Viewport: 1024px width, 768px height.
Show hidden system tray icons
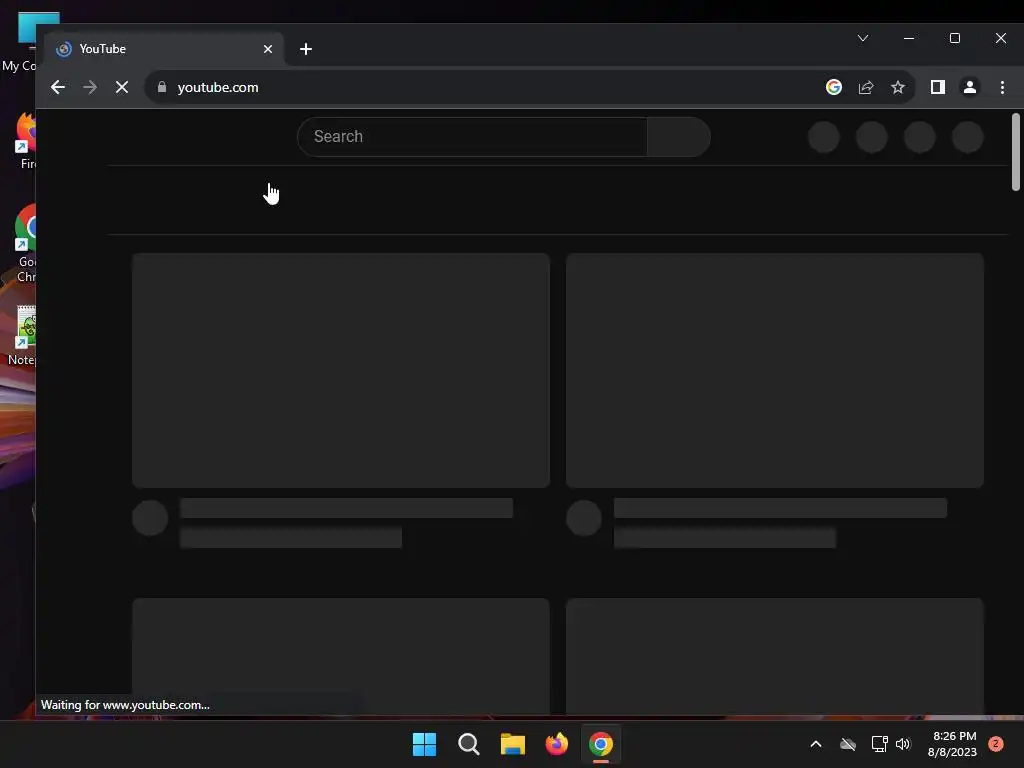(816, 744)
